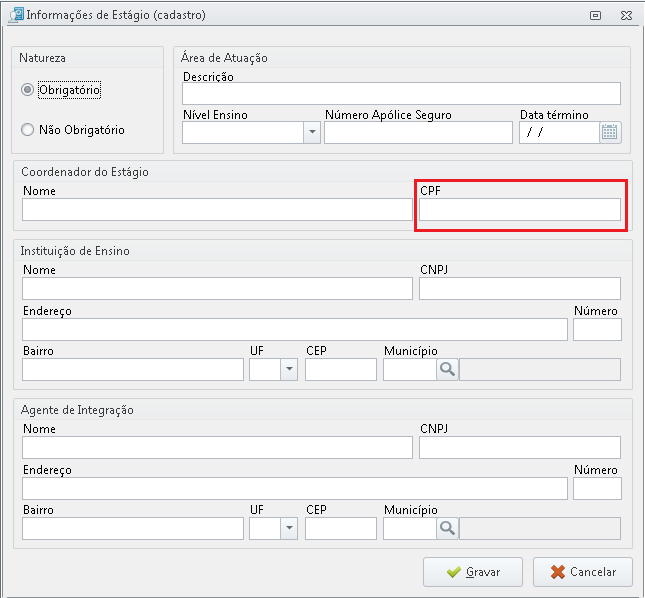Open UF dropdown under Instituição de Ensino

(289, 369)
